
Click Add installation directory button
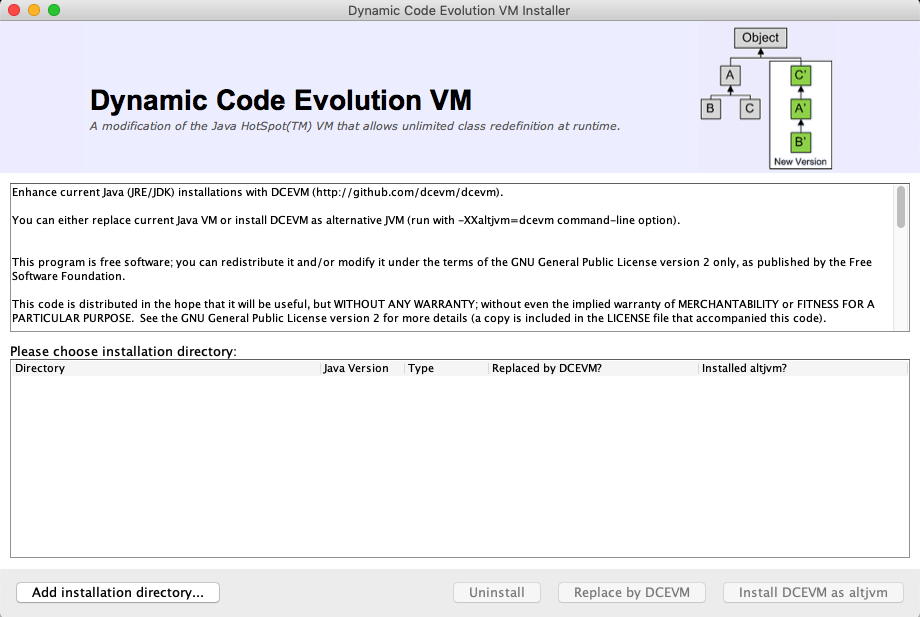[118, 592]
